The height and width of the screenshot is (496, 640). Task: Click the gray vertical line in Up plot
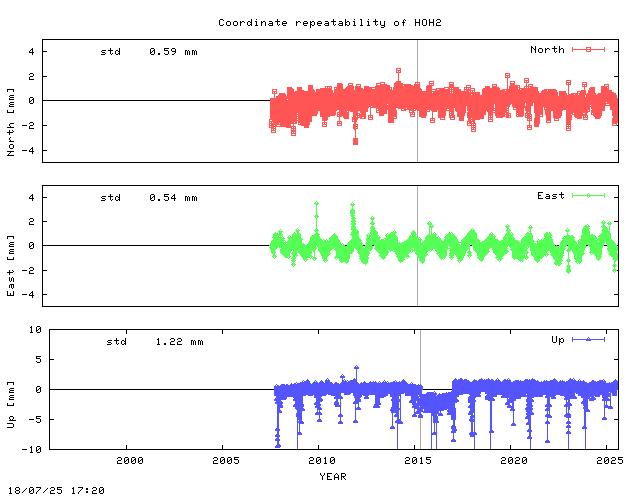(x=420, y=390)
